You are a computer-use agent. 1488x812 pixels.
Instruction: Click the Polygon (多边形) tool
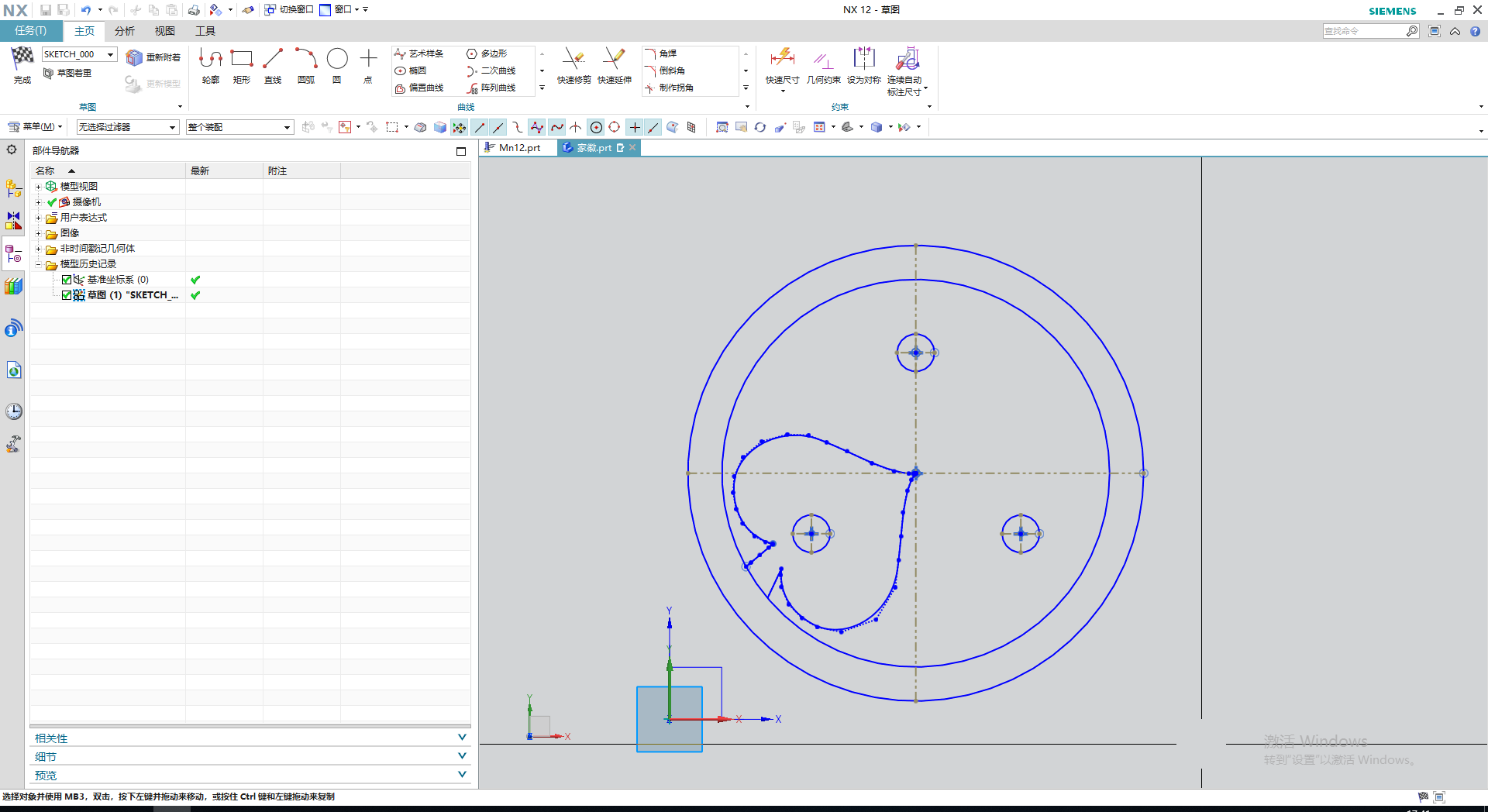click(487, 53)
